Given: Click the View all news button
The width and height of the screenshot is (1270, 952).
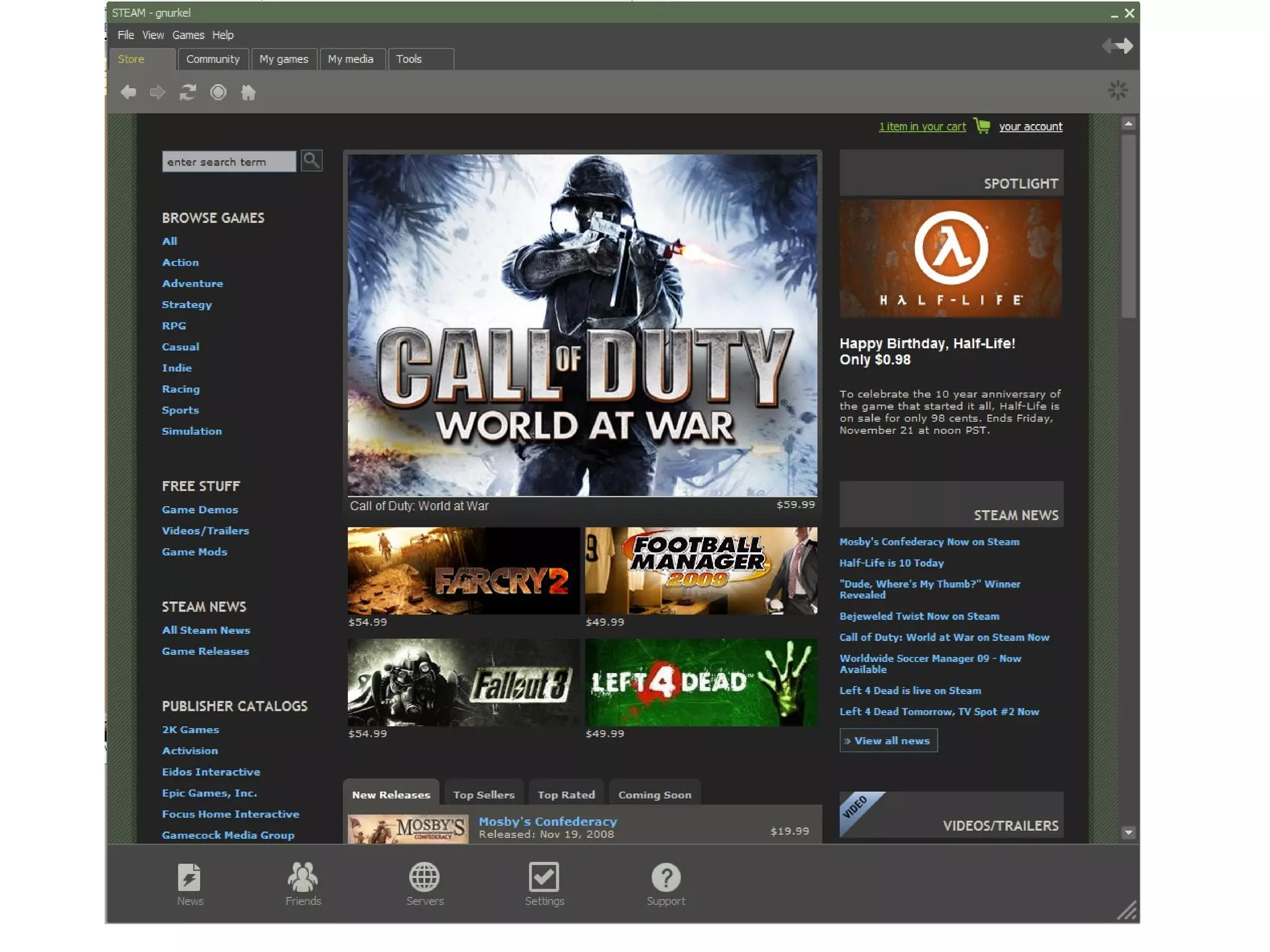Looking at the screenshot, I should click(888, 741).
